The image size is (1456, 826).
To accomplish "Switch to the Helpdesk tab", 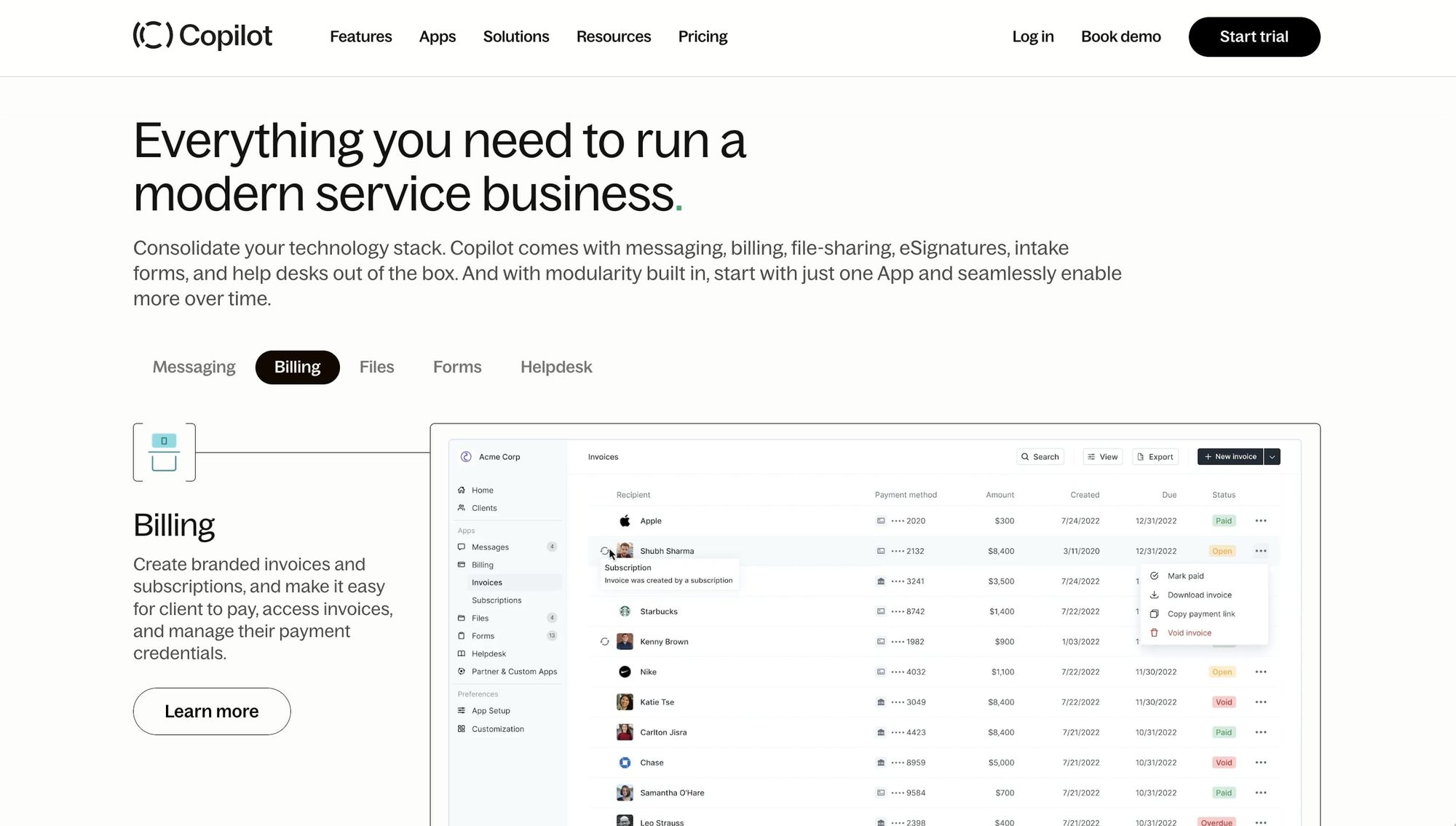I will 556,367.
